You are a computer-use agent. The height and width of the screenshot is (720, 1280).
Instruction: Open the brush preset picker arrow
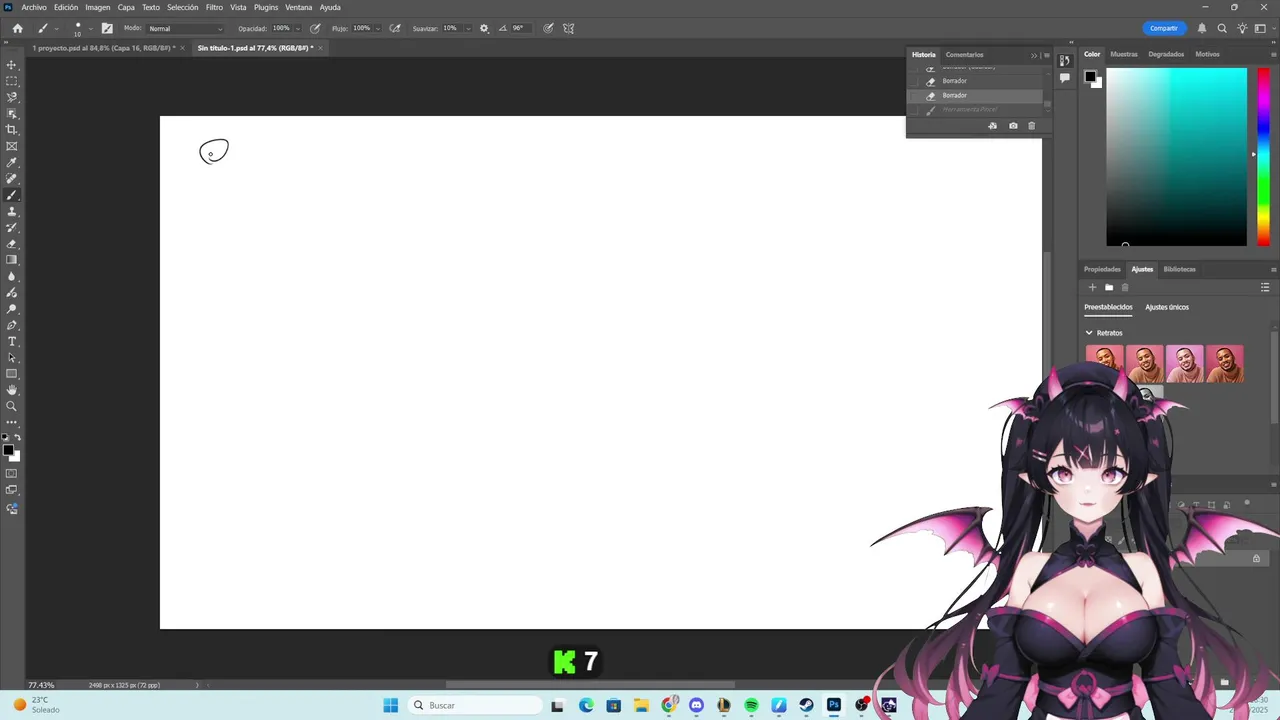coord(91,28)
